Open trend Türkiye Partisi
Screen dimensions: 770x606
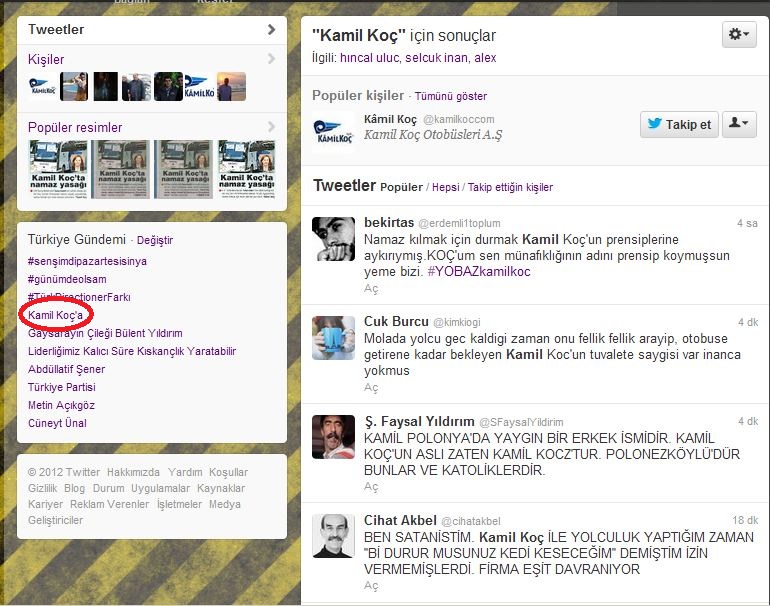coord(62,387)
